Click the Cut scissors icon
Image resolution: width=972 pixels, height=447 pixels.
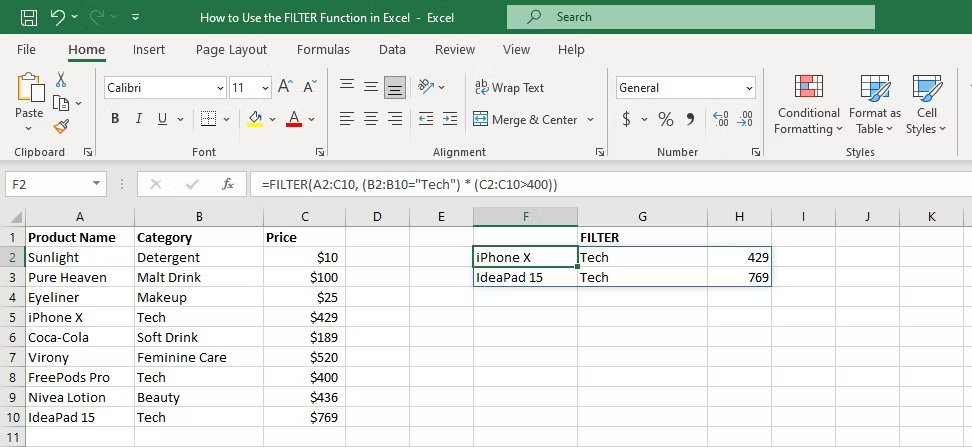(x=61, y=79)
